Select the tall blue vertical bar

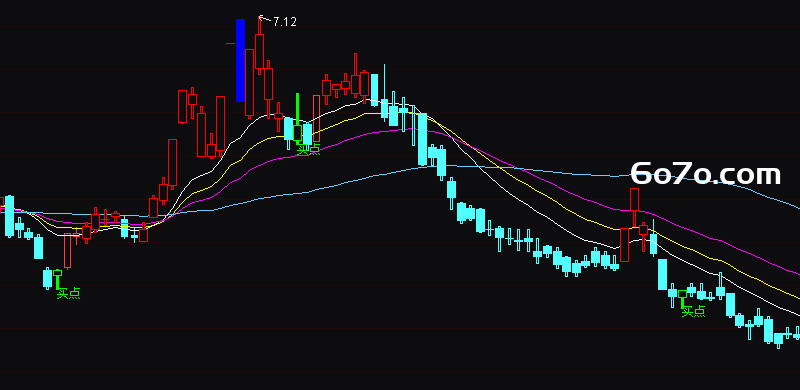(240, 61)
